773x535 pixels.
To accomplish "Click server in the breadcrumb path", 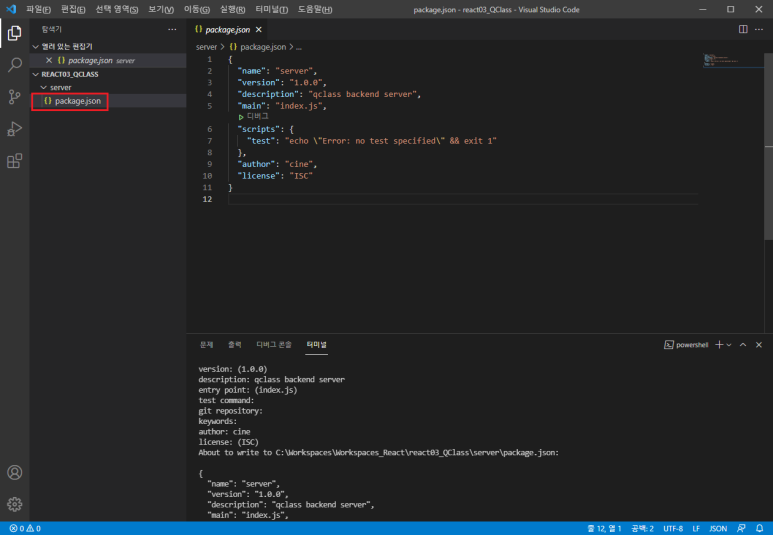I will [x=206, y=47].
